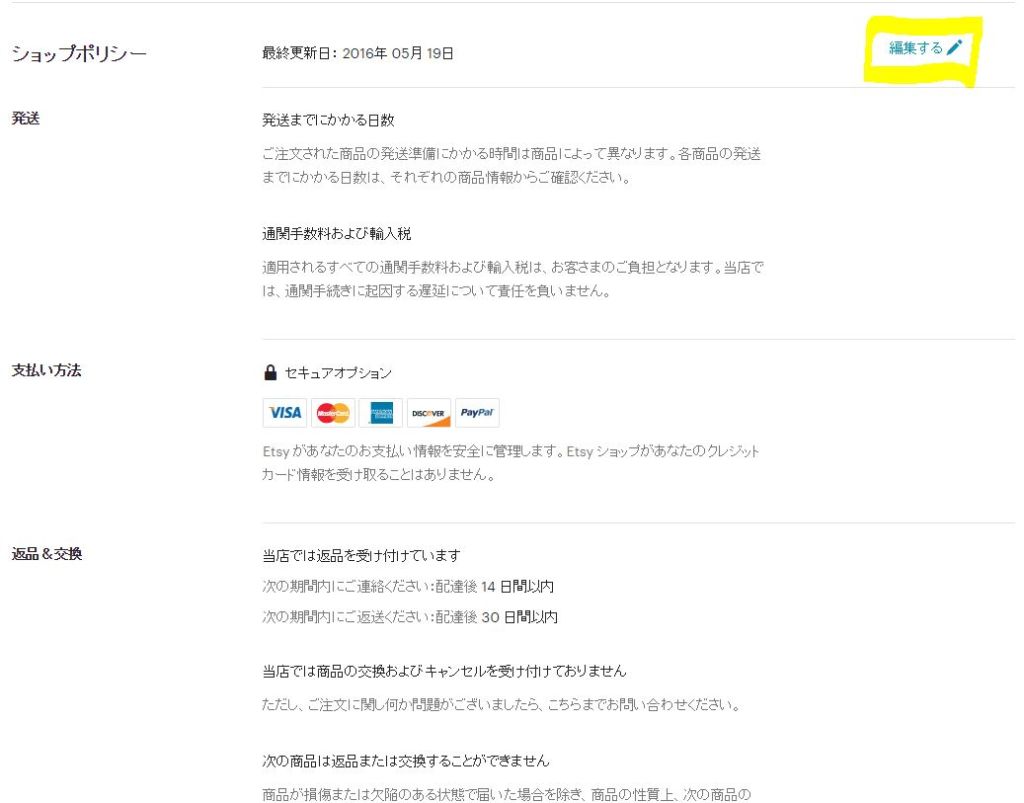Click the 発送までにかかる日数 subheading
1024x803 pixels.
328,120
